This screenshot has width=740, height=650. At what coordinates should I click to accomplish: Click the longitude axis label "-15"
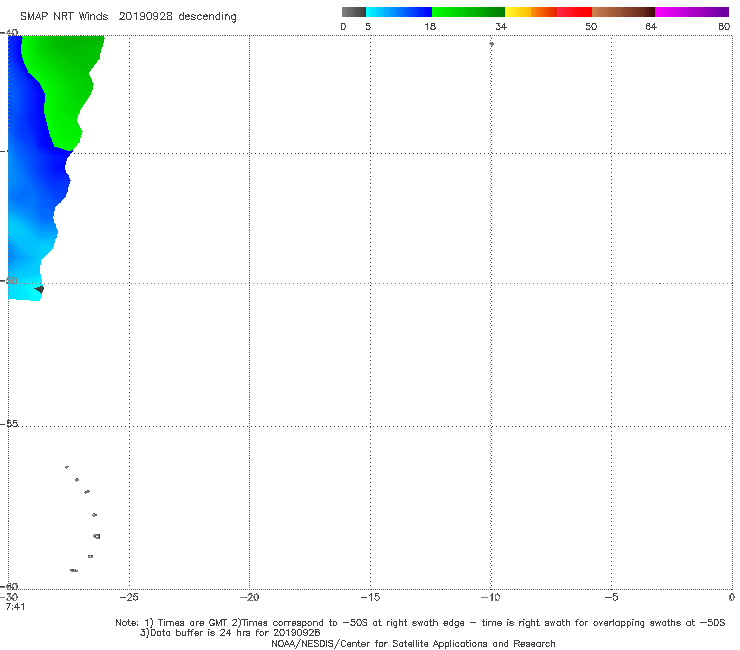pyautogui.click(x=370, y=597)
